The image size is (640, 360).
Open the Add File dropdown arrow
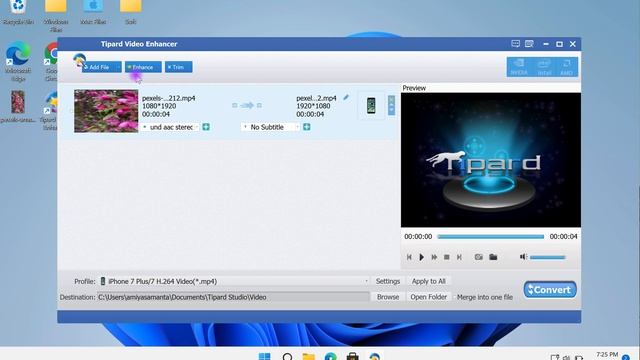[118, 67]
